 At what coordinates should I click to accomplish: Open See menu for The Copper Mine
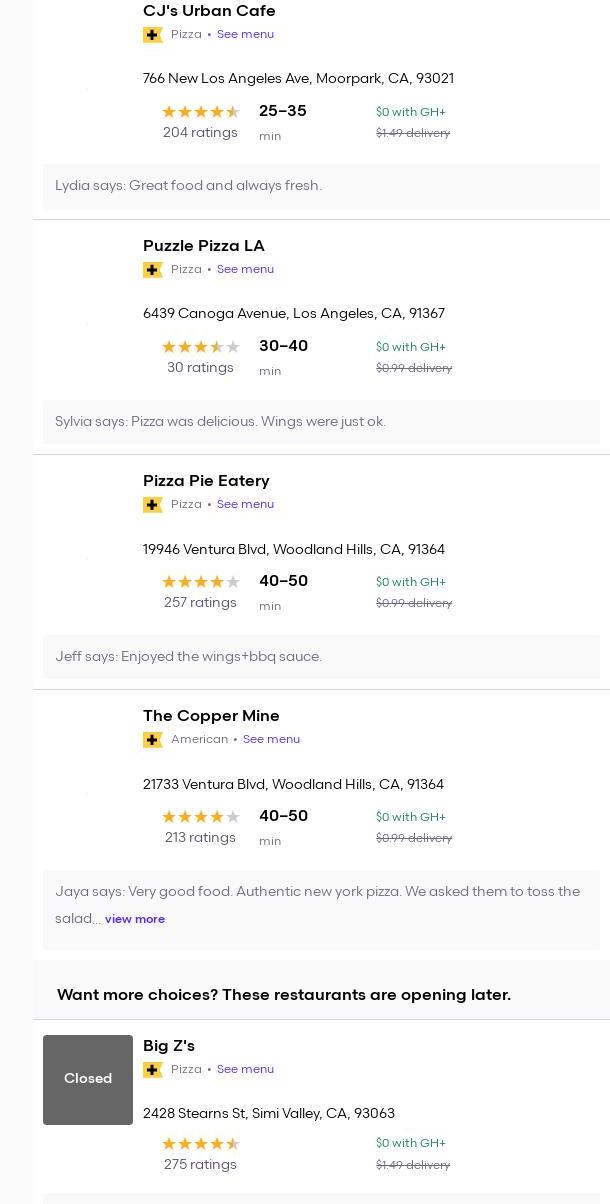coord(271,739)
